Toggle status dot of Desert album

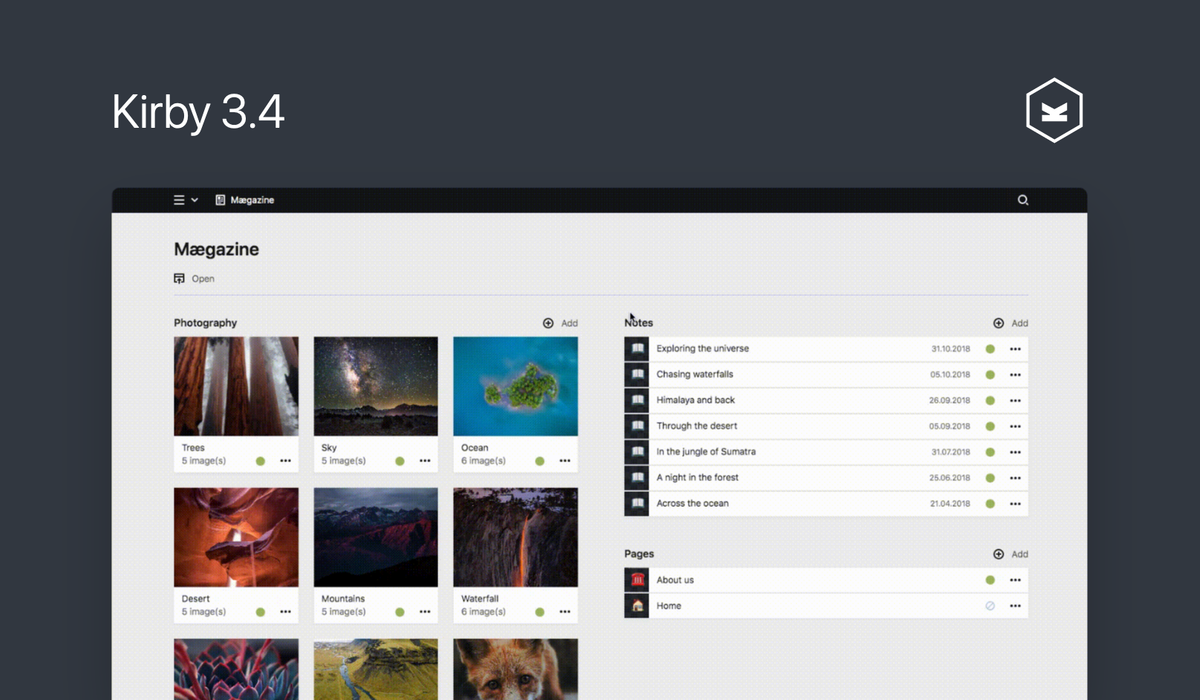pyautogui.click(x=260, y=612)
